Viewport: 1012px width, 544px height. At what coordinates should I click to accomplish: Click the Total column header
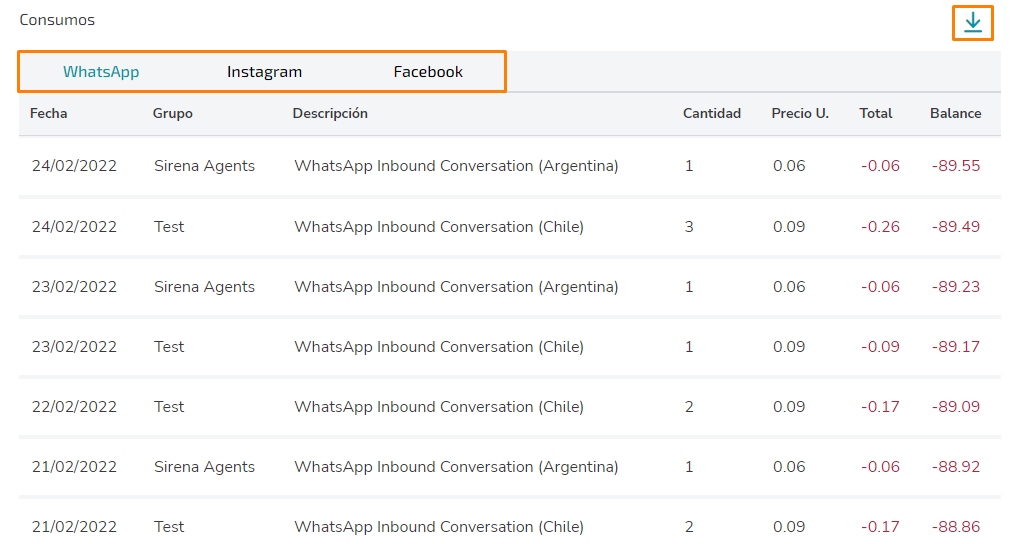[876, 114]
